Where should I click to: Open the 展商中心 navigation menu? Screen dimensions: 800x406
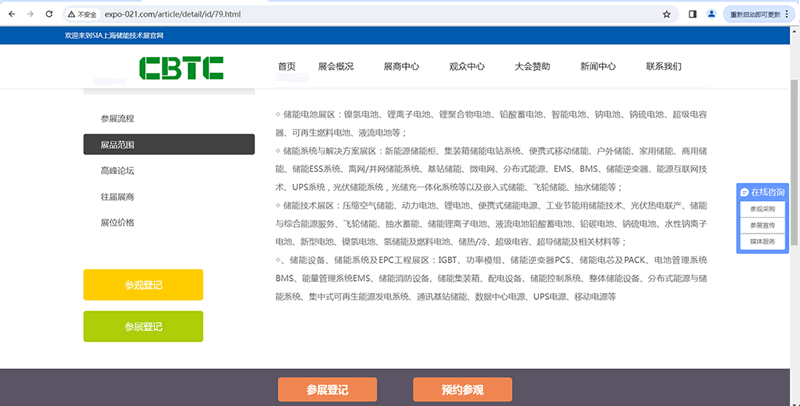coord(401,67)
